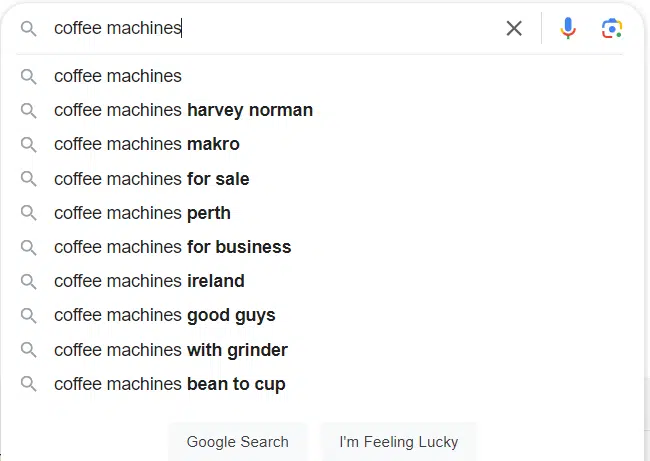The width and height of the screenshot is (650, 461).
Task: Open Google Lens image search icon
Action: (x=612, y=29)
